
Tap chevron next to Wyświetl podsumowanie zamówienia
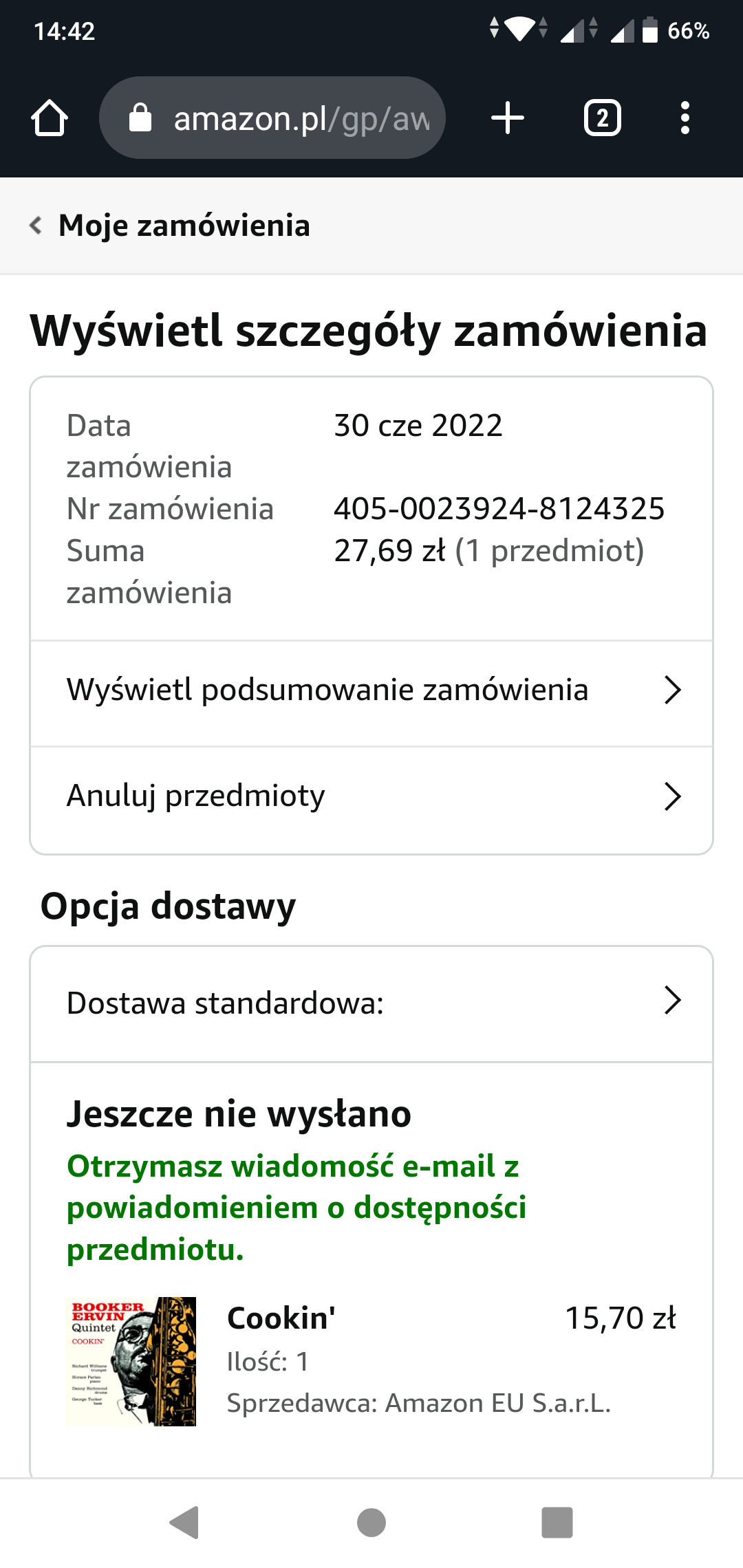[672, 690]
